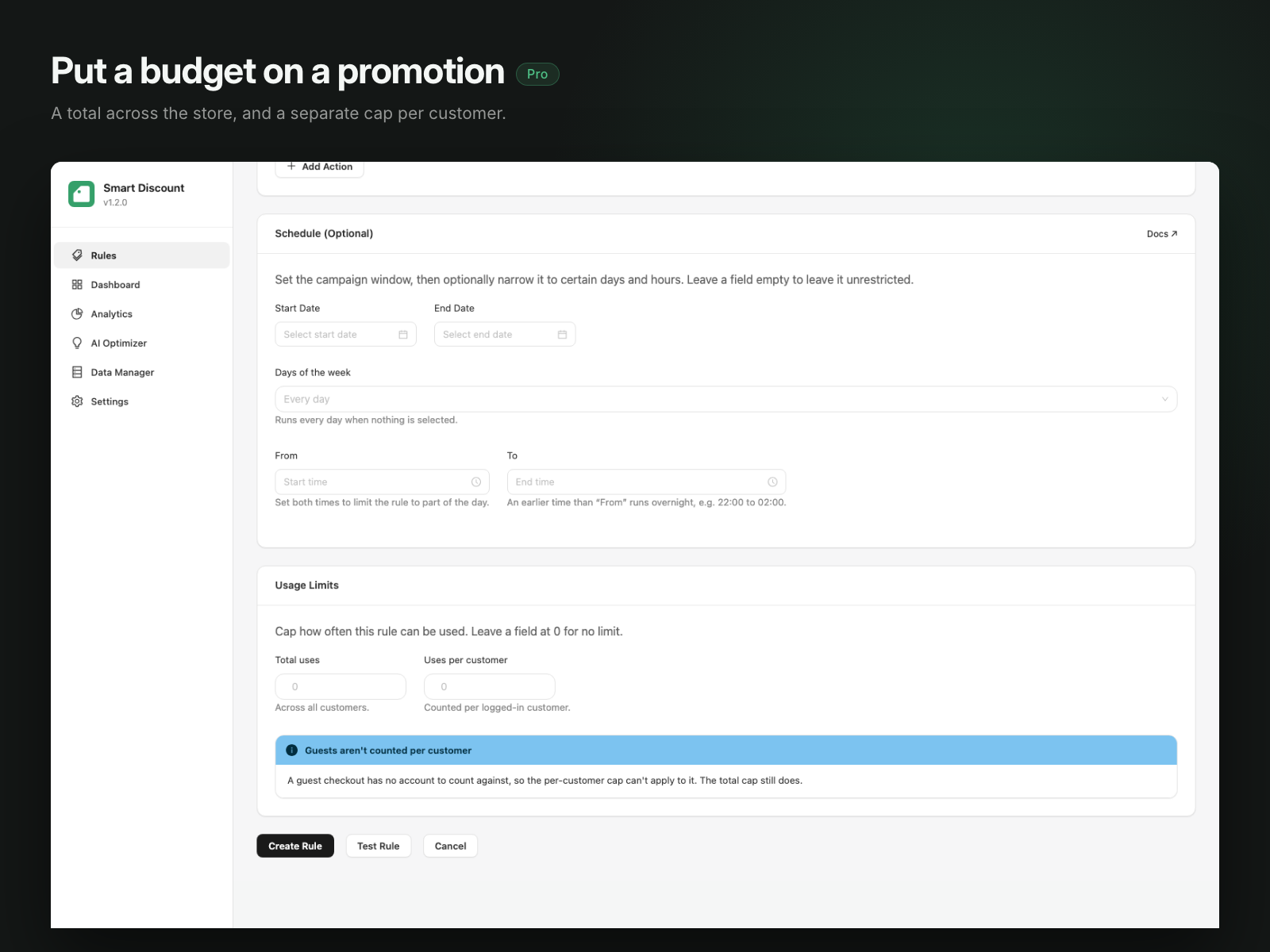This screenshot has width=1270, height=952.
Task: Click 'Counted per logged-in customer.' hint
Action: [497, 708]
